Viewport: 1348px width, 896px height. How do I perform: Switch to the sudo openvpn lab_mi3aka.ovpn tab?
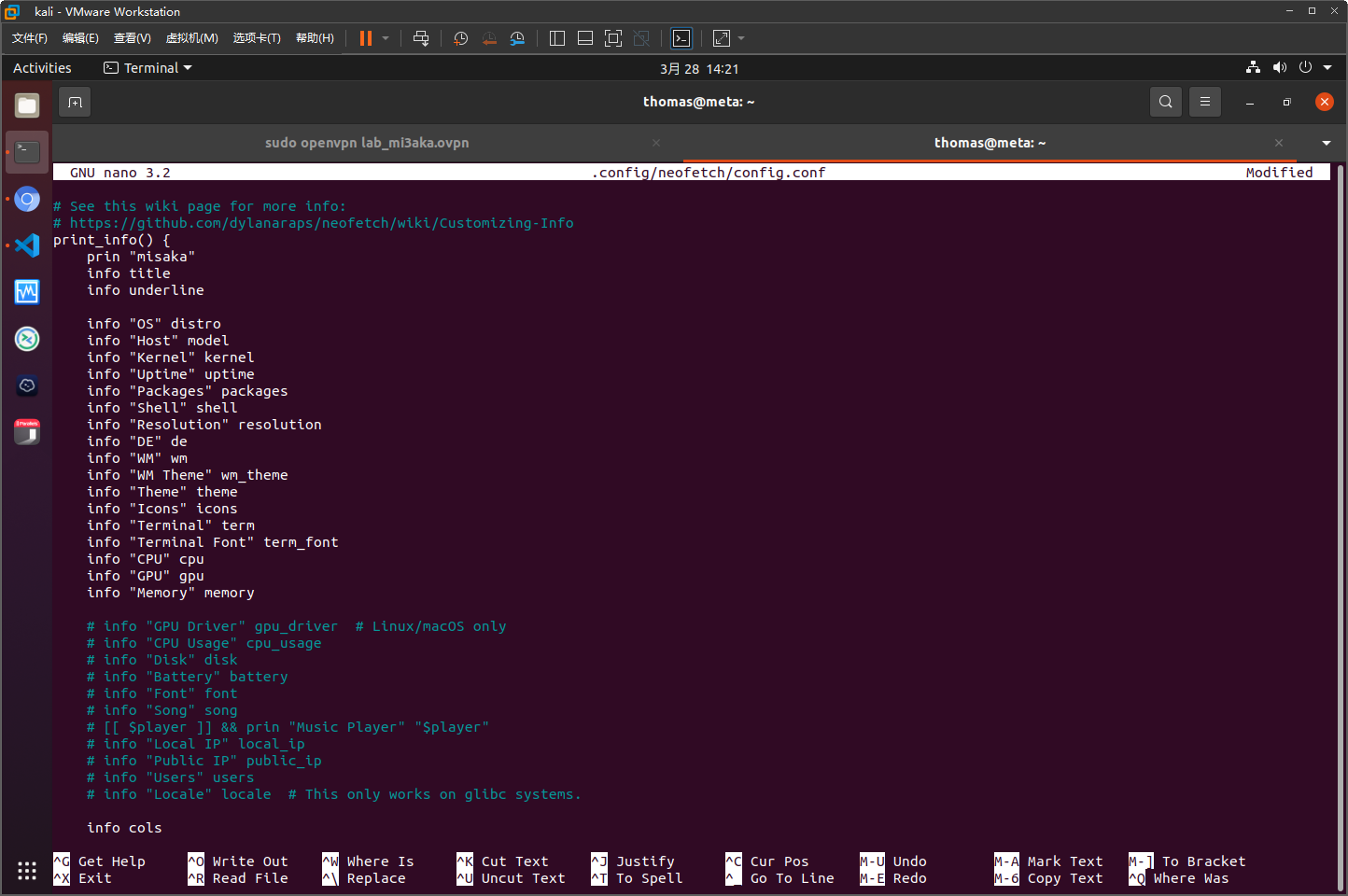point(367,143)
